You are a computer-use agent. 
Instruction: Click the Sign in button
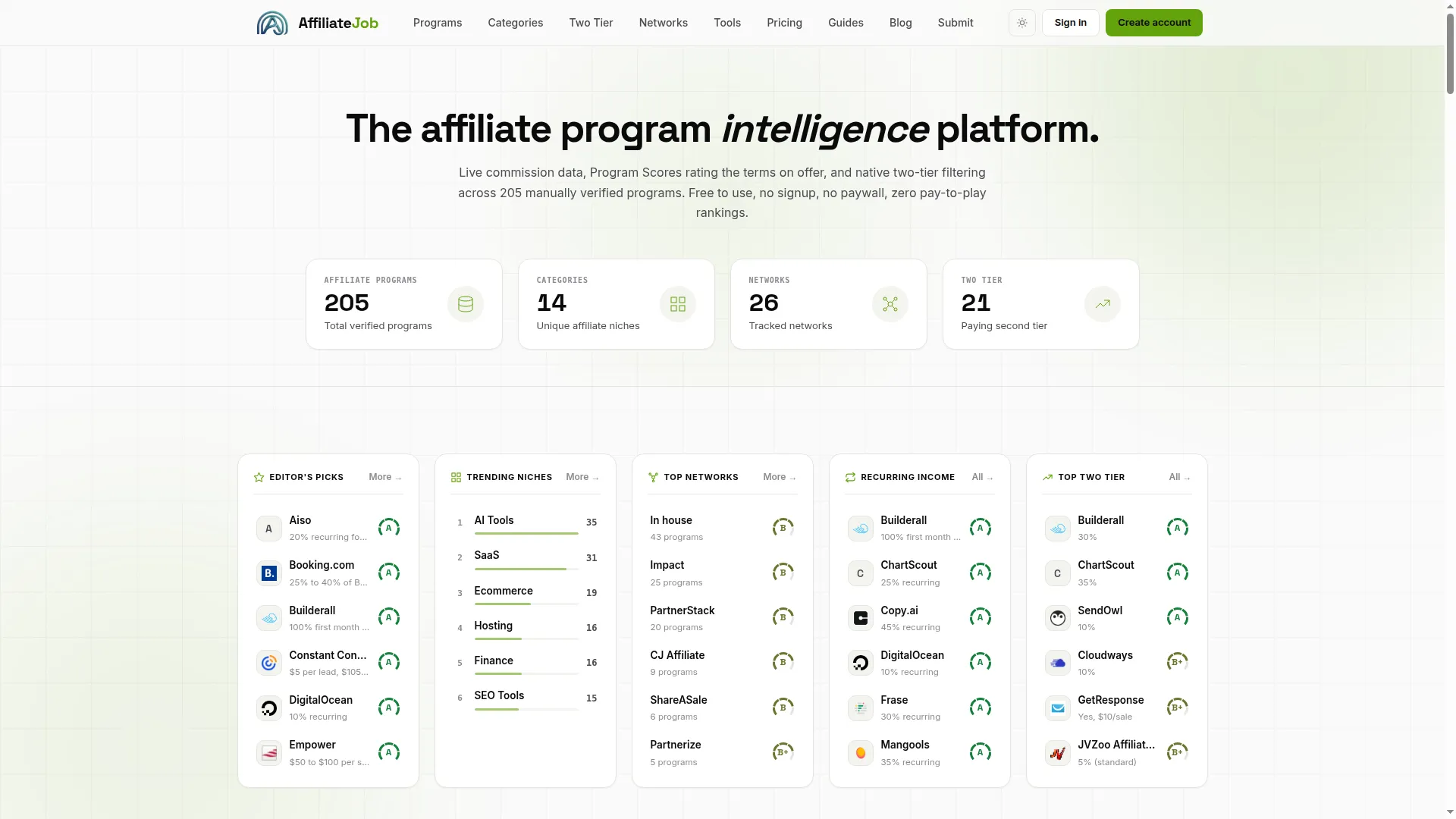tap(1070, 23)
